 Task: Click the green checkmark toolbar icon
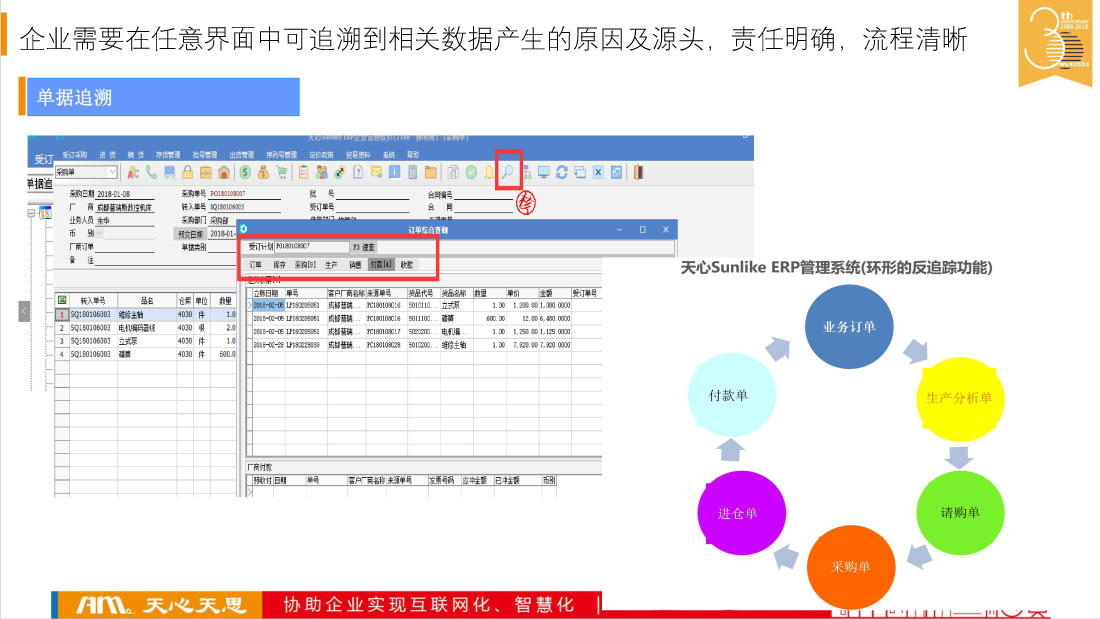click(470, 172)
